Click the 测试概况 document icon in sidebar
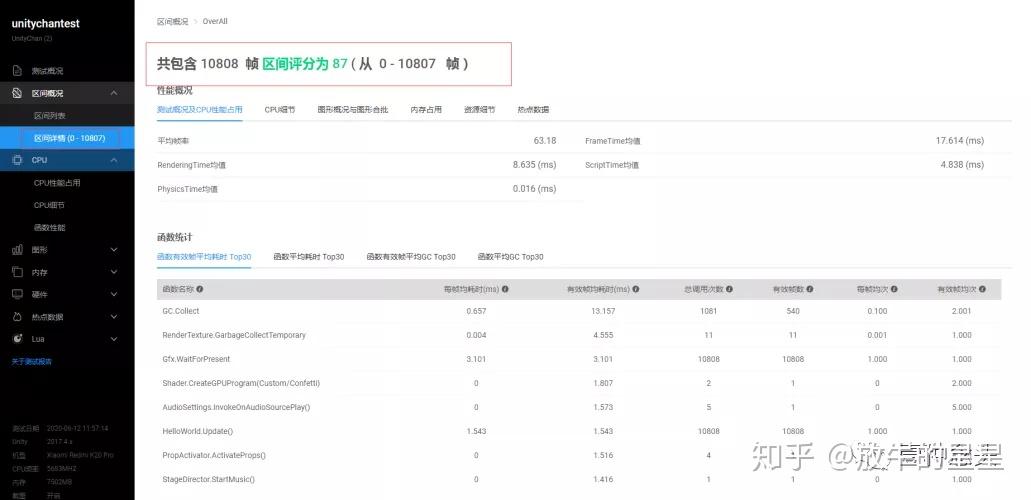Screen dimensions: 1031x500 (x=18, y=70)
